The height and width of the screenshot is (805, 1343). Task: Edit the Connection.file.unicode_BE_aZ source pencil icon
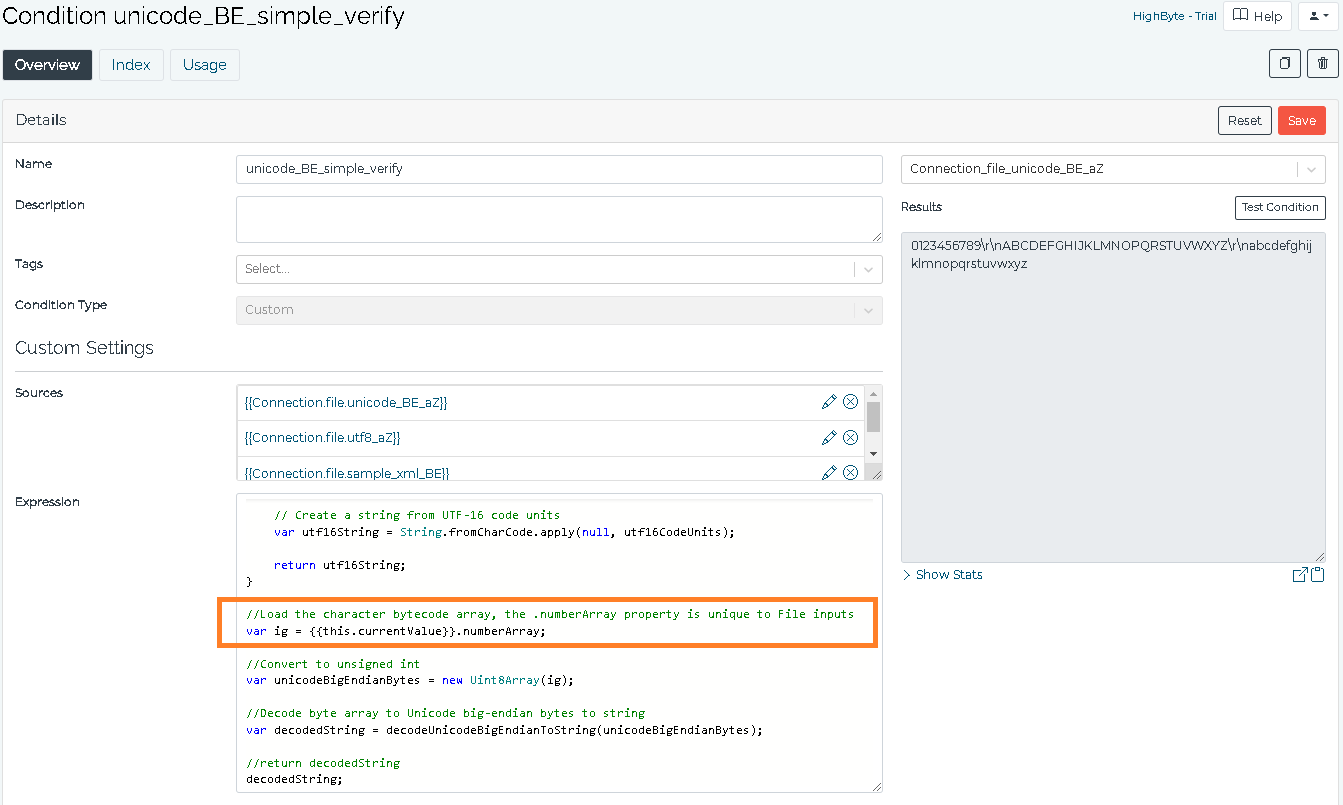pyautogui.click(x=828, y=401)
